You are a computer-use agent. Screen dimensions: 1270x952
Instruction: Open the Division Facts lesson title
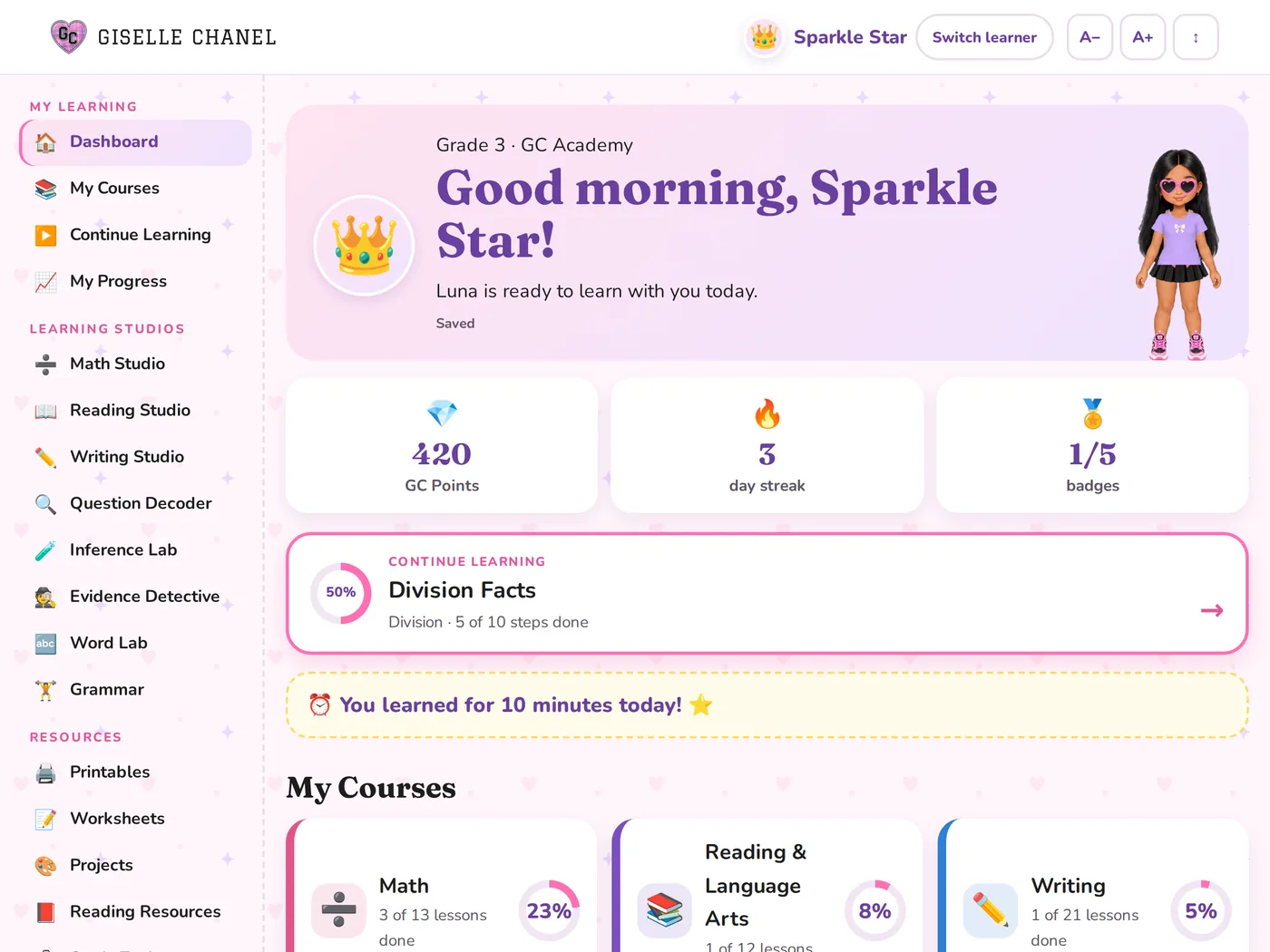pos(462,590)
